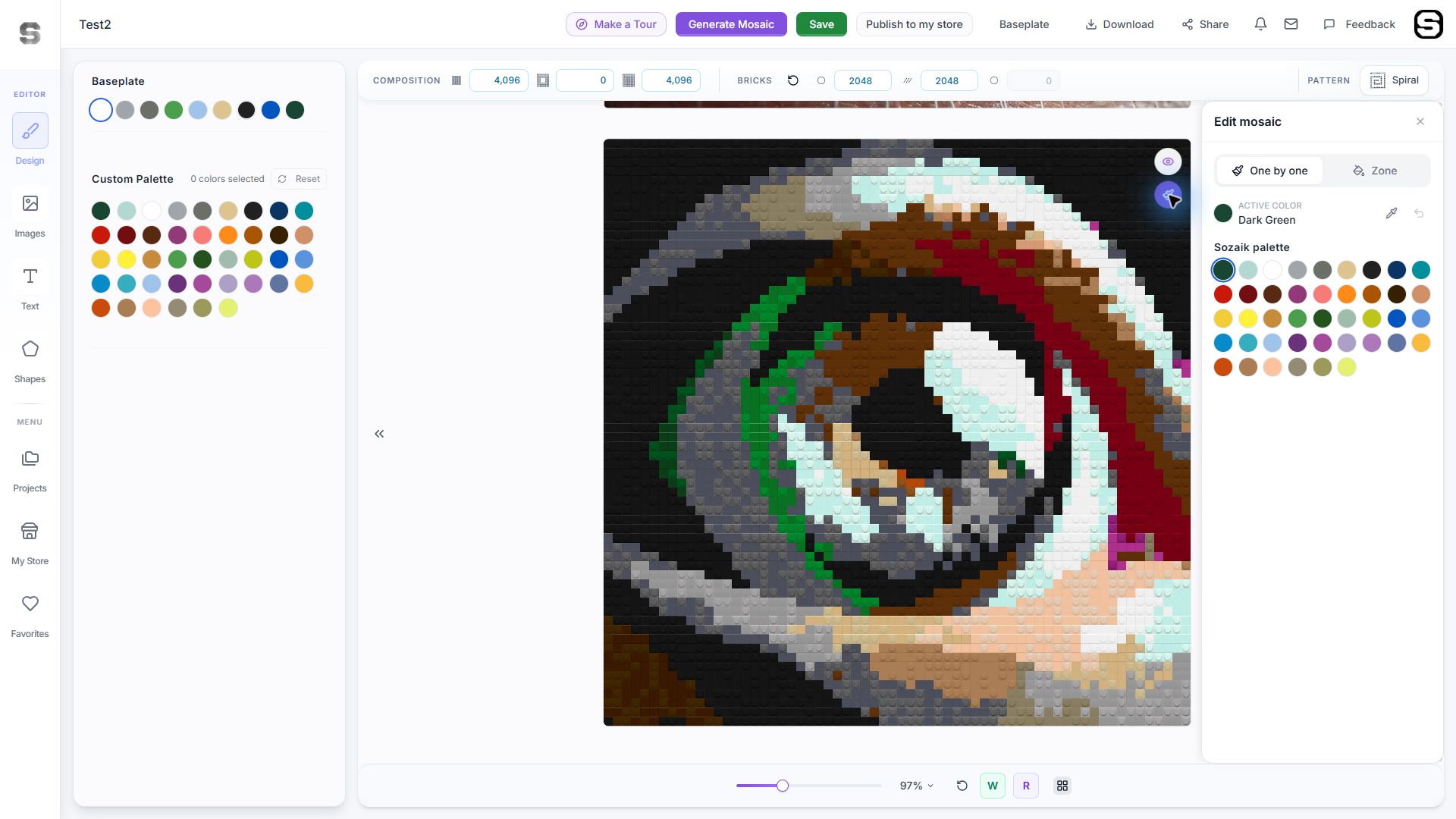1456x819 pixels.
Task: Open the user profile avatar
Action: click(1428, 24)
